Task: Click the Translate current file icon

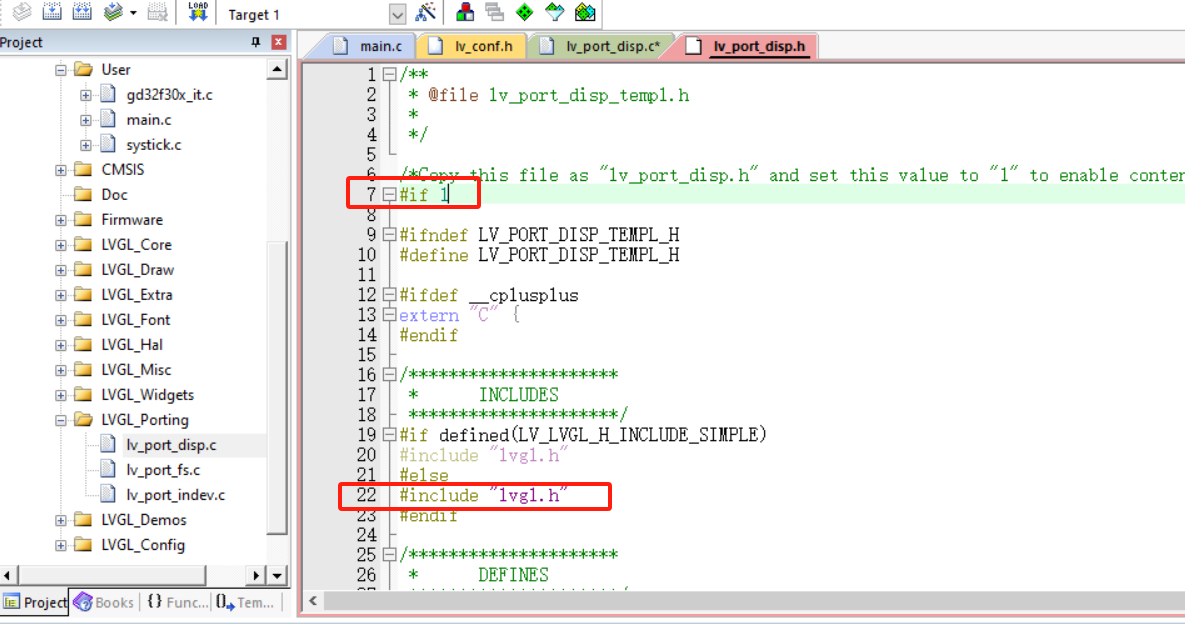Action: pos(22,13)
